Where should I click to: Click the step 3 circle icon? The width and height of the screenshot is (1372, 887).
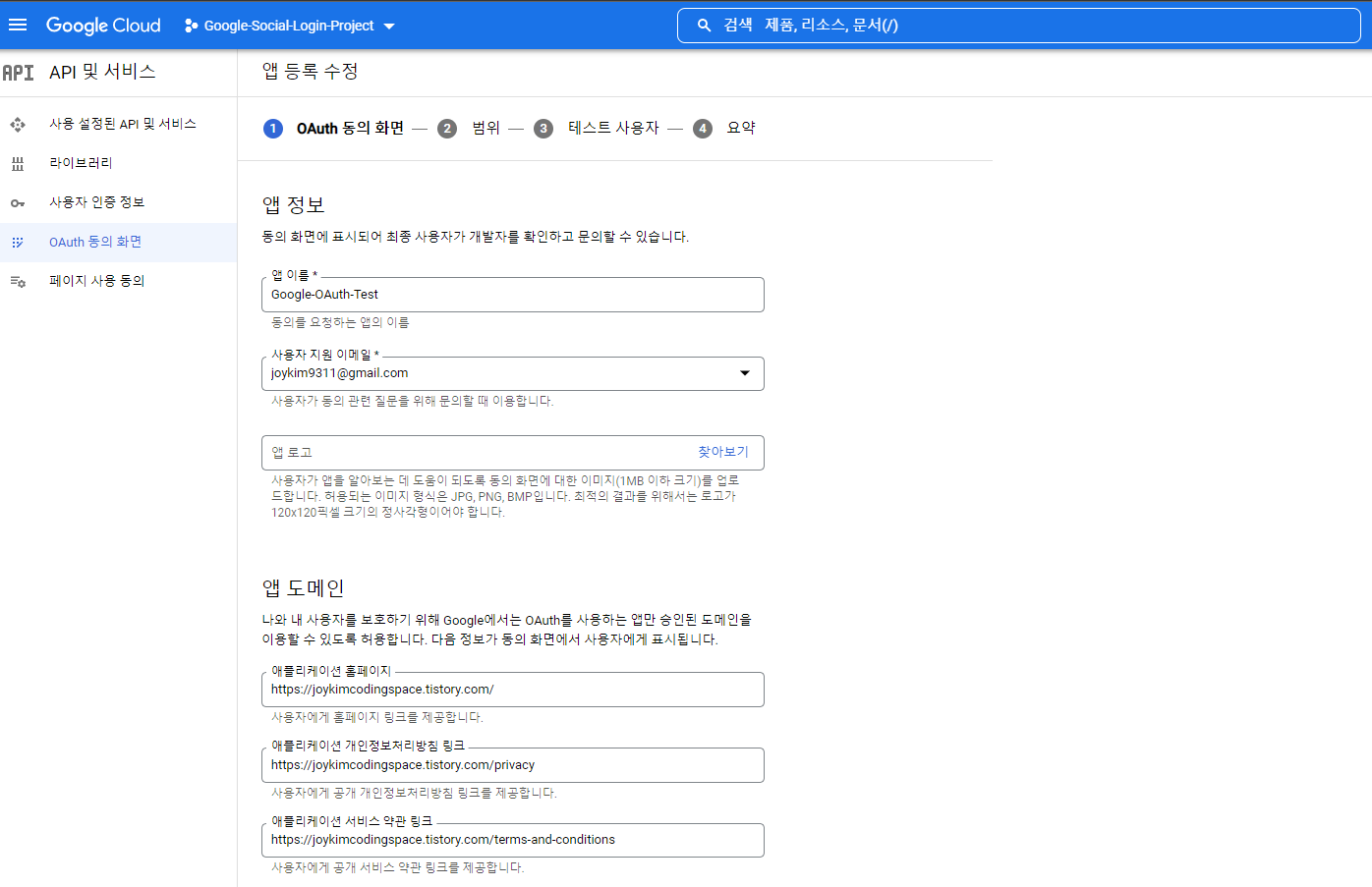point(543,129)
